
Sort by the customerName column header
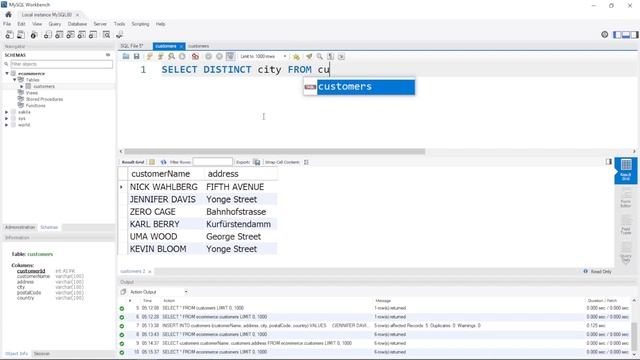pos(160,174)
